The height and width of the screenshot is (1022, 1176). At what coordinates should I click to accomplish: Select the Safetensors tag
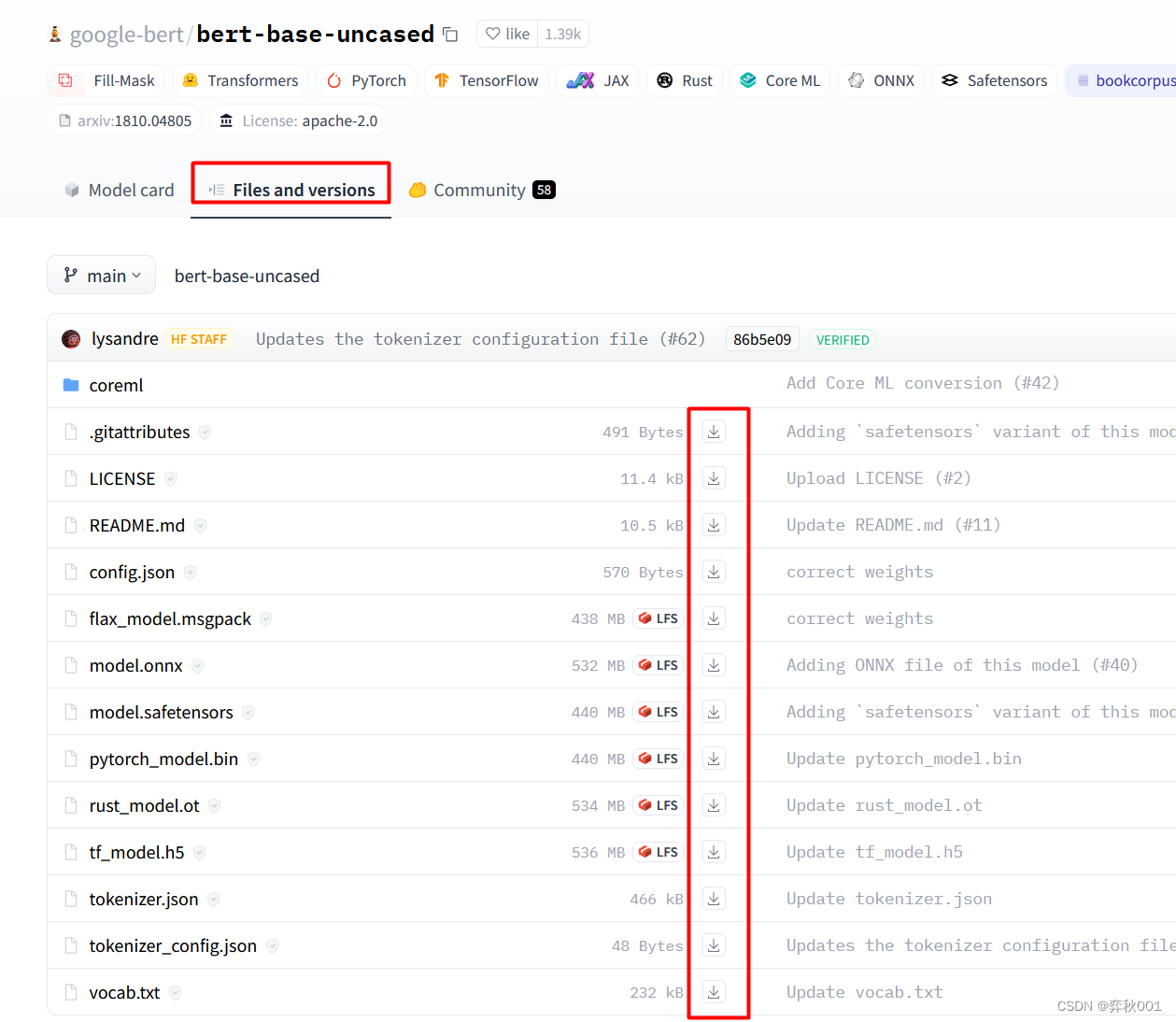click(995, 80)
